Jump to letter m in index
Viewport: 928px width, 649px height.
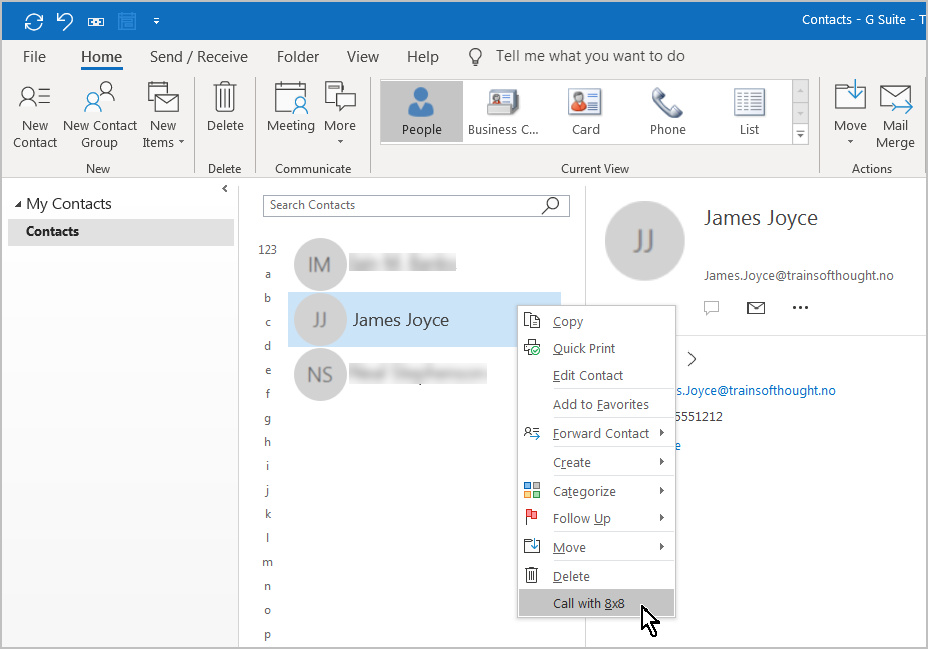click(267, 562)
